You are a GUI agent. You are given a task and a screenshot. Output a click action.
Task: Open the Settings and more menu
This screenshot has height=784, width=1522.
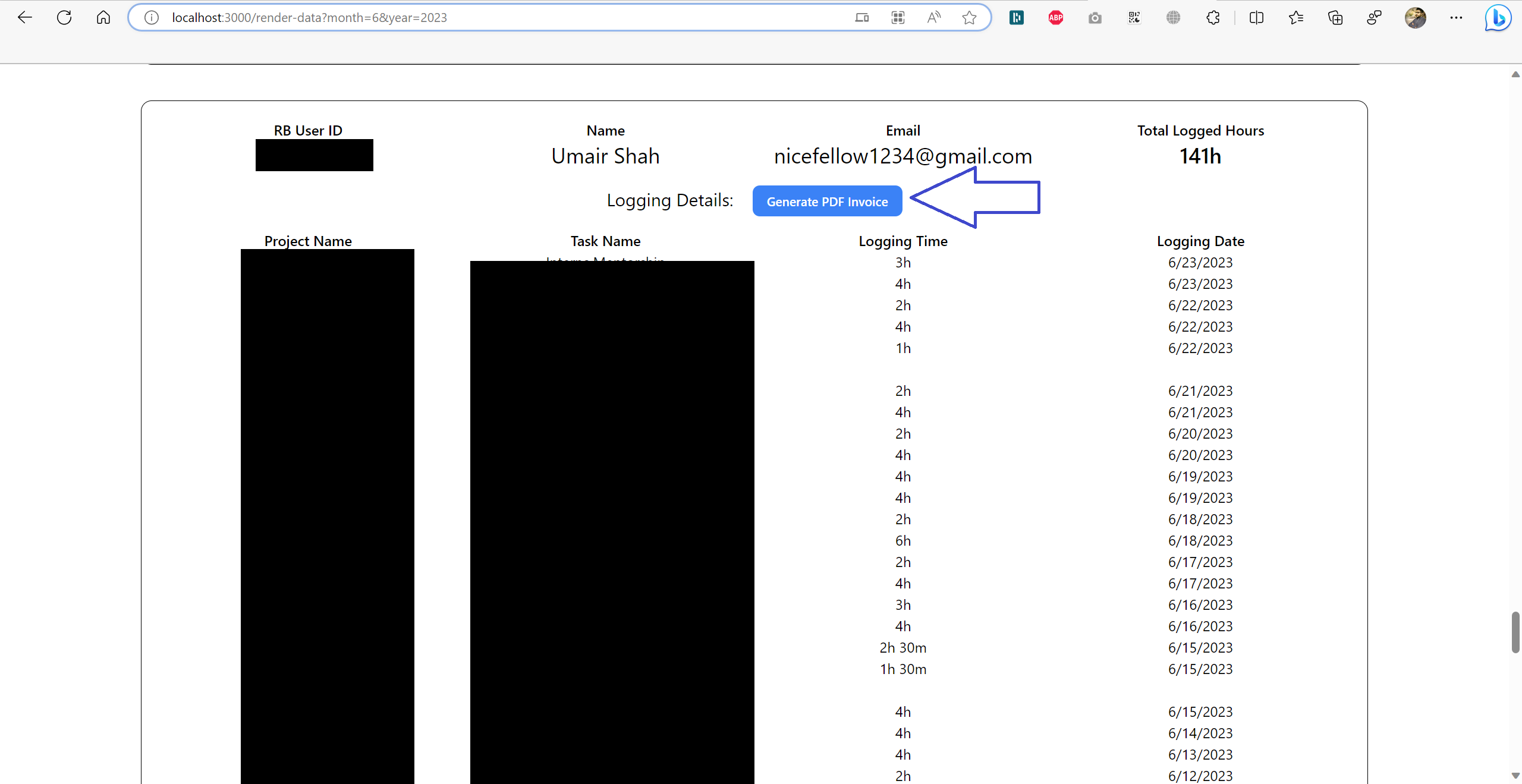click(x=1457, y=17)
